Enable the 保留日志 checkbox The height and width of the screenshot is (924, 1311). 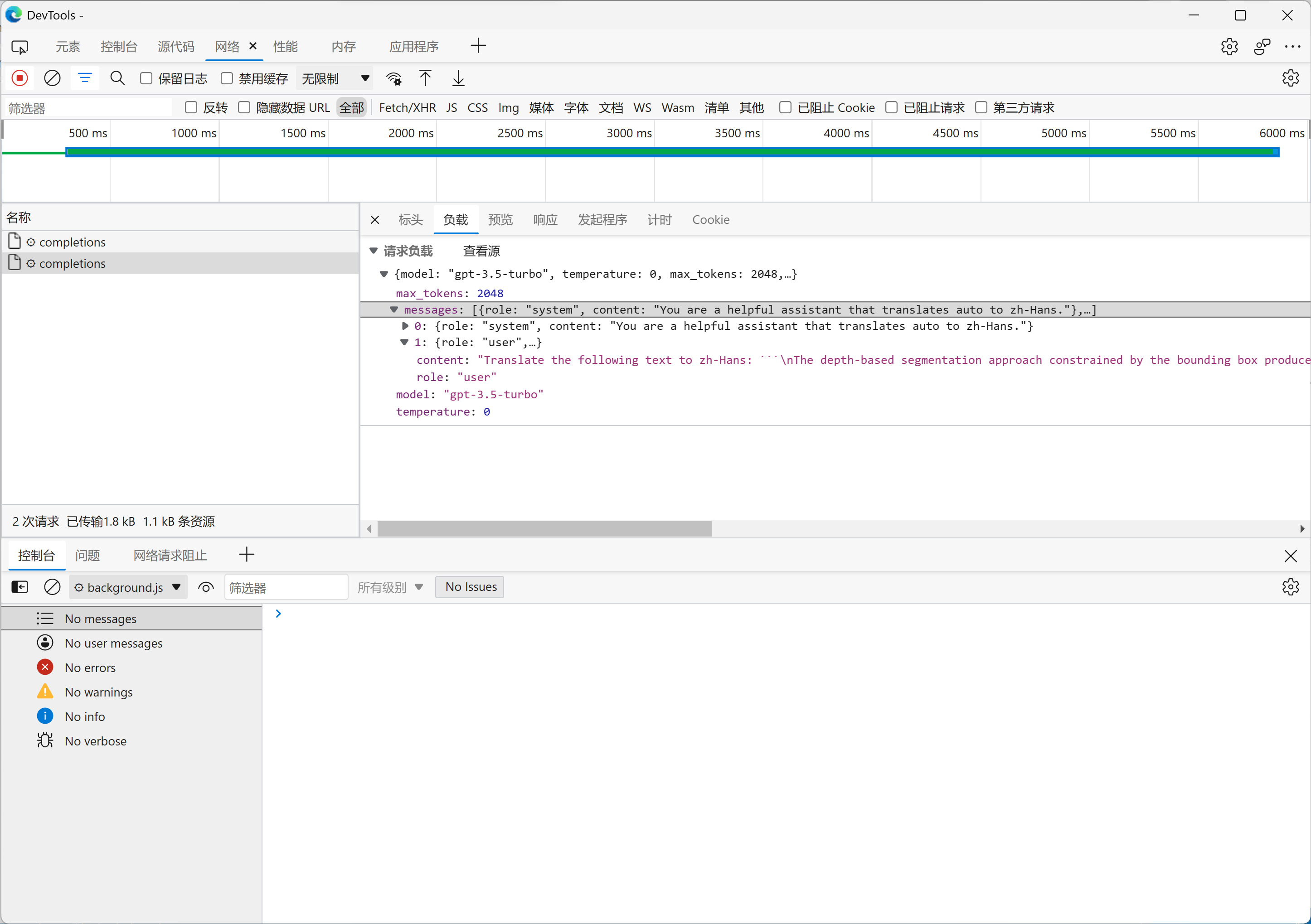click(146, 78)
